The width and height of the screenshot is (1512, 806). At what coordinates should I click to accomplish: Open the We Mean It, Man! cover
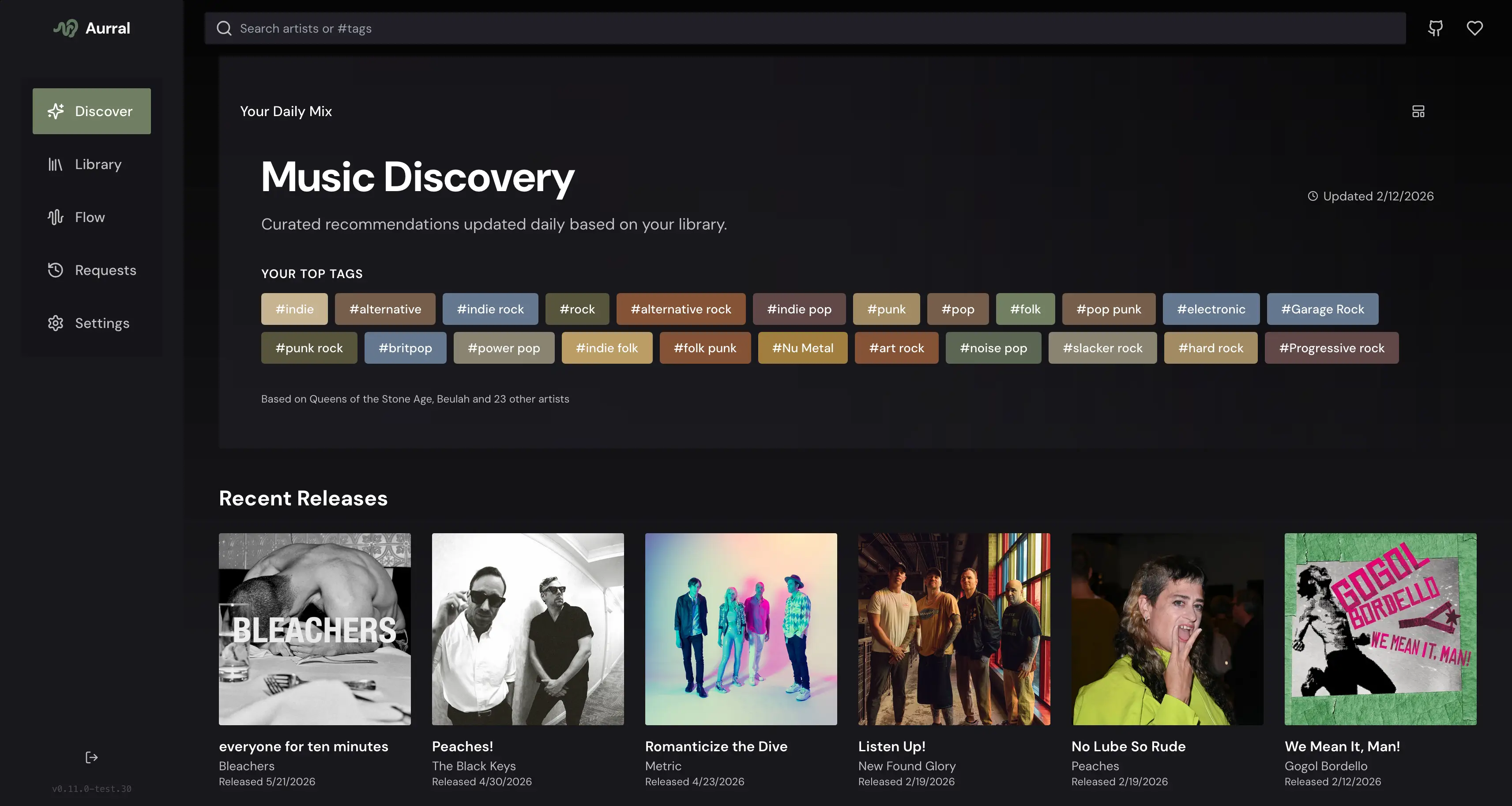pyautogui.click(x=1380, y=629)
